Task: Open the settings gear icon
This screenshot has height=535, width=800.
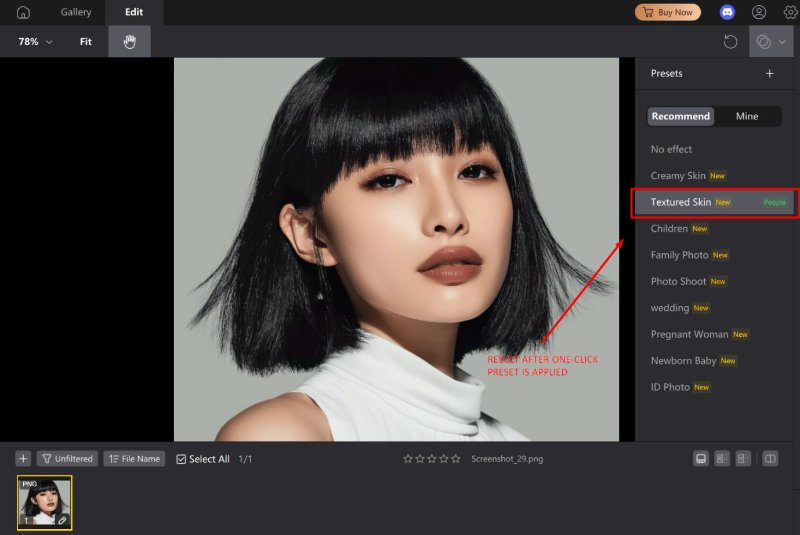Action: 790,12
